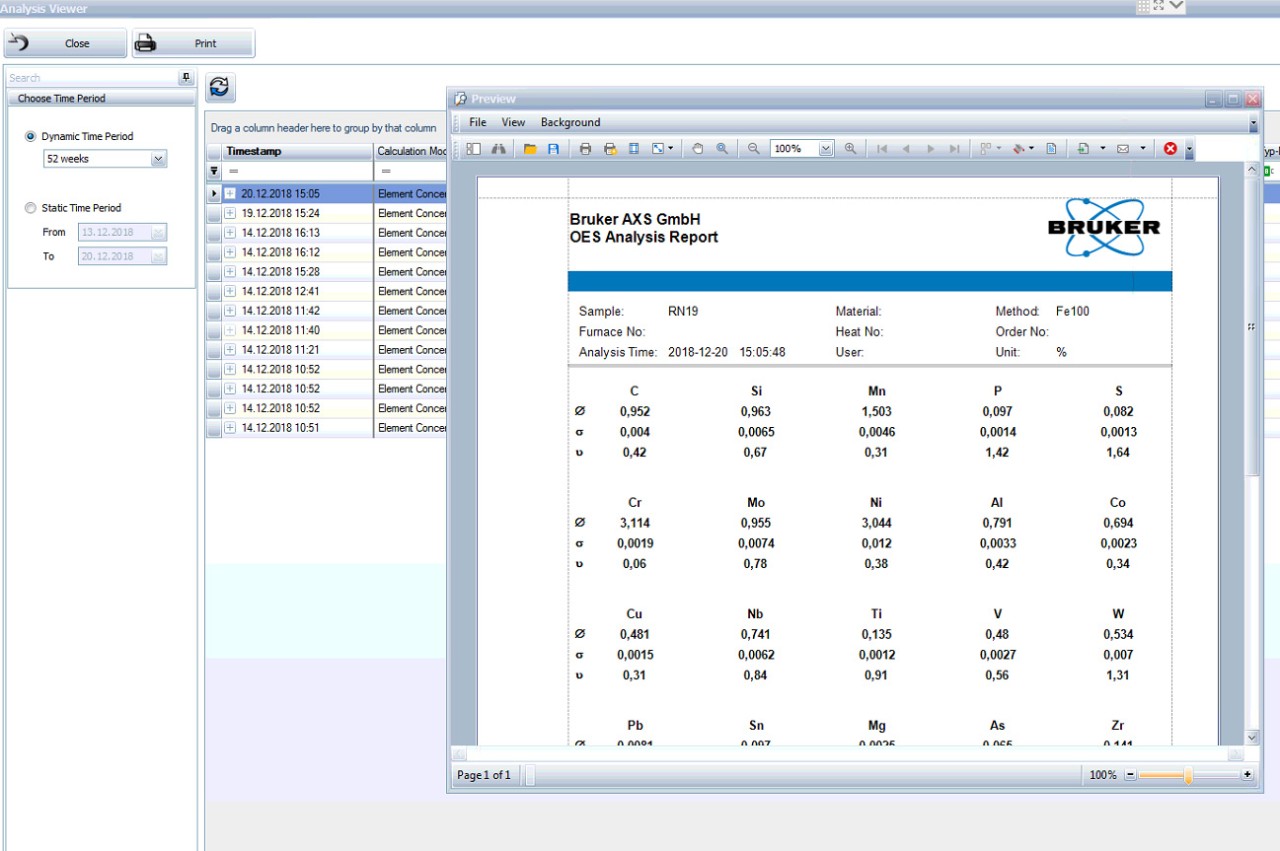This screenshot has width=1280, height=851.
Task: Save the report using the save icon
Action: [552, 148]
